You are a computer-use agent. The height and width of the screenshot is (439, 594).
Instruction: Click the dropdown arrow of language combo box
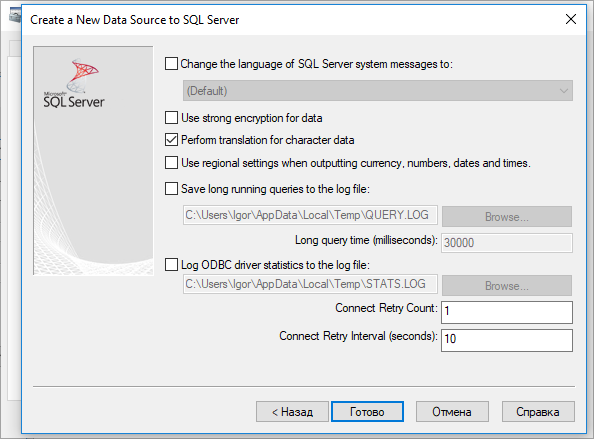564,91
